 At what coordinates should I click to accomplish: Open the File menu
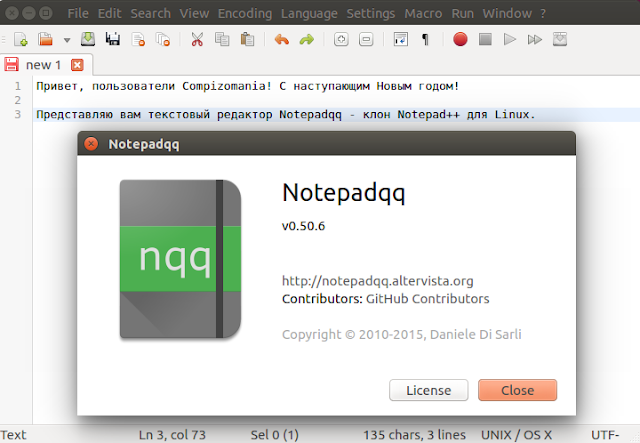(x=78, y=13)
